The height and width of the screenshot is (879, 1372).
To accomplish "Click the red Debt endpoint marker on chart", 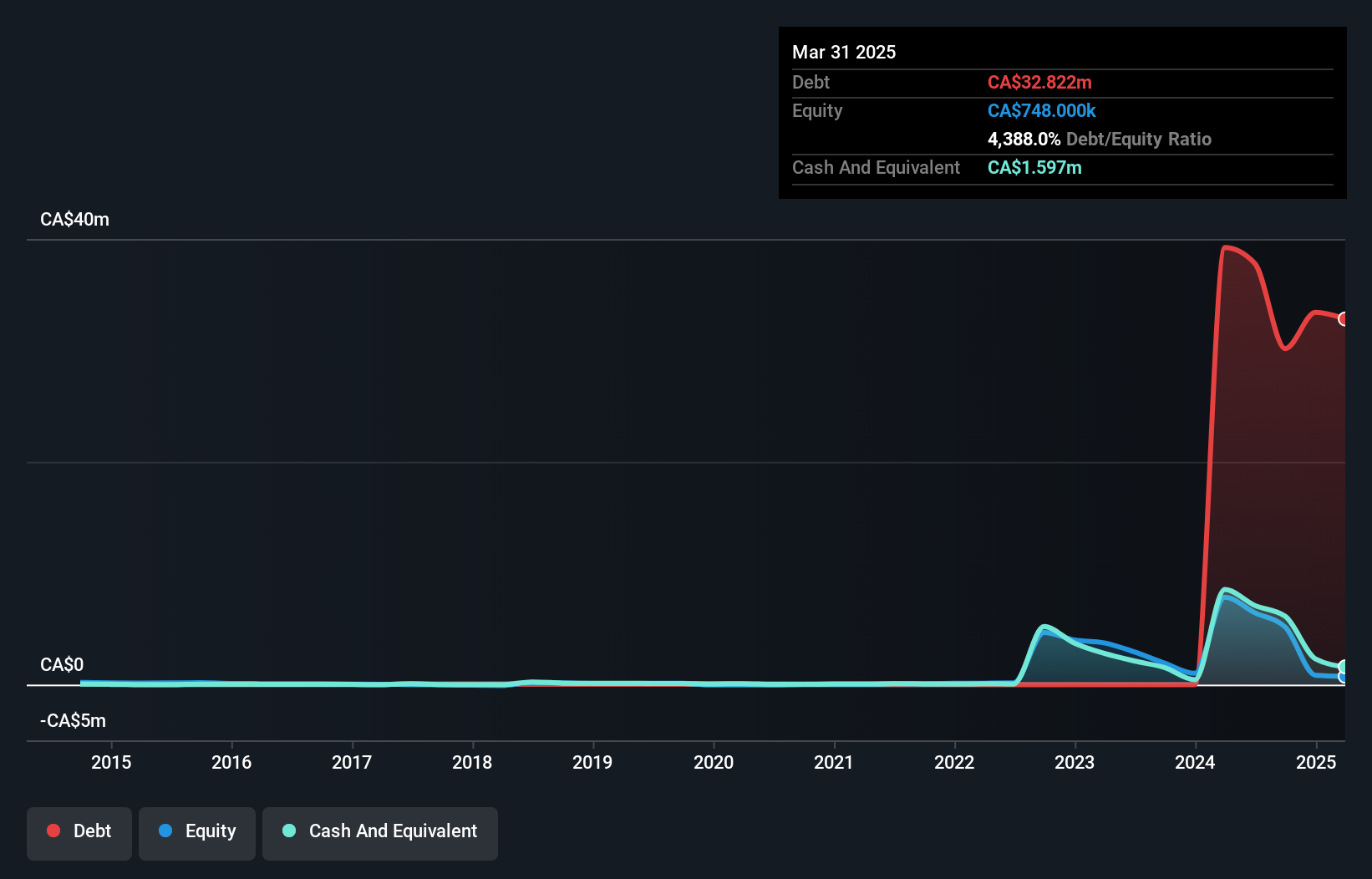I will (x=1344, y=318).
